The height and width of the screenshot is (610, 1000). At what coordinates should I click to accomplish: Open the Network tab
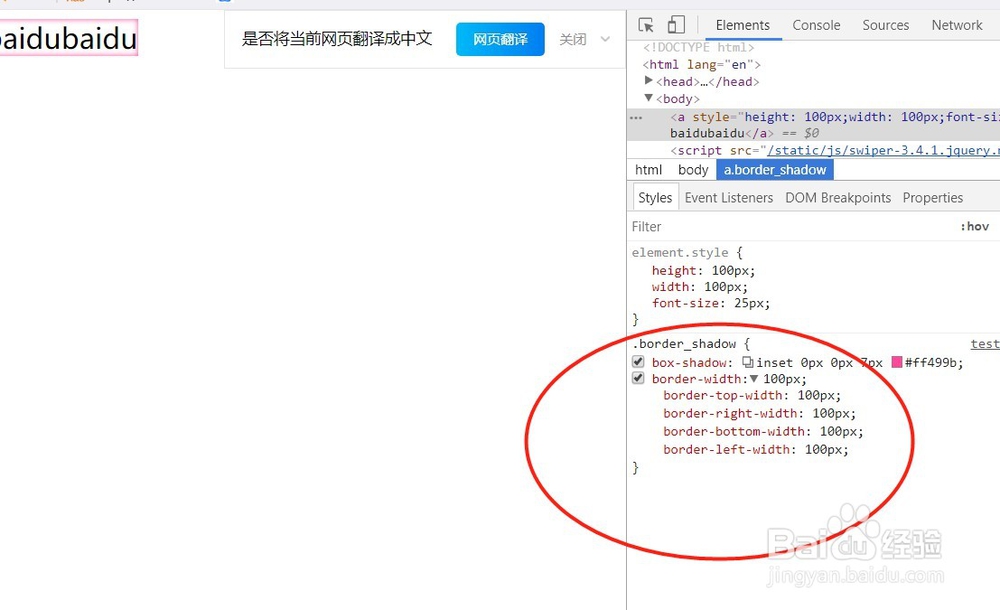[x=957, y=25]
